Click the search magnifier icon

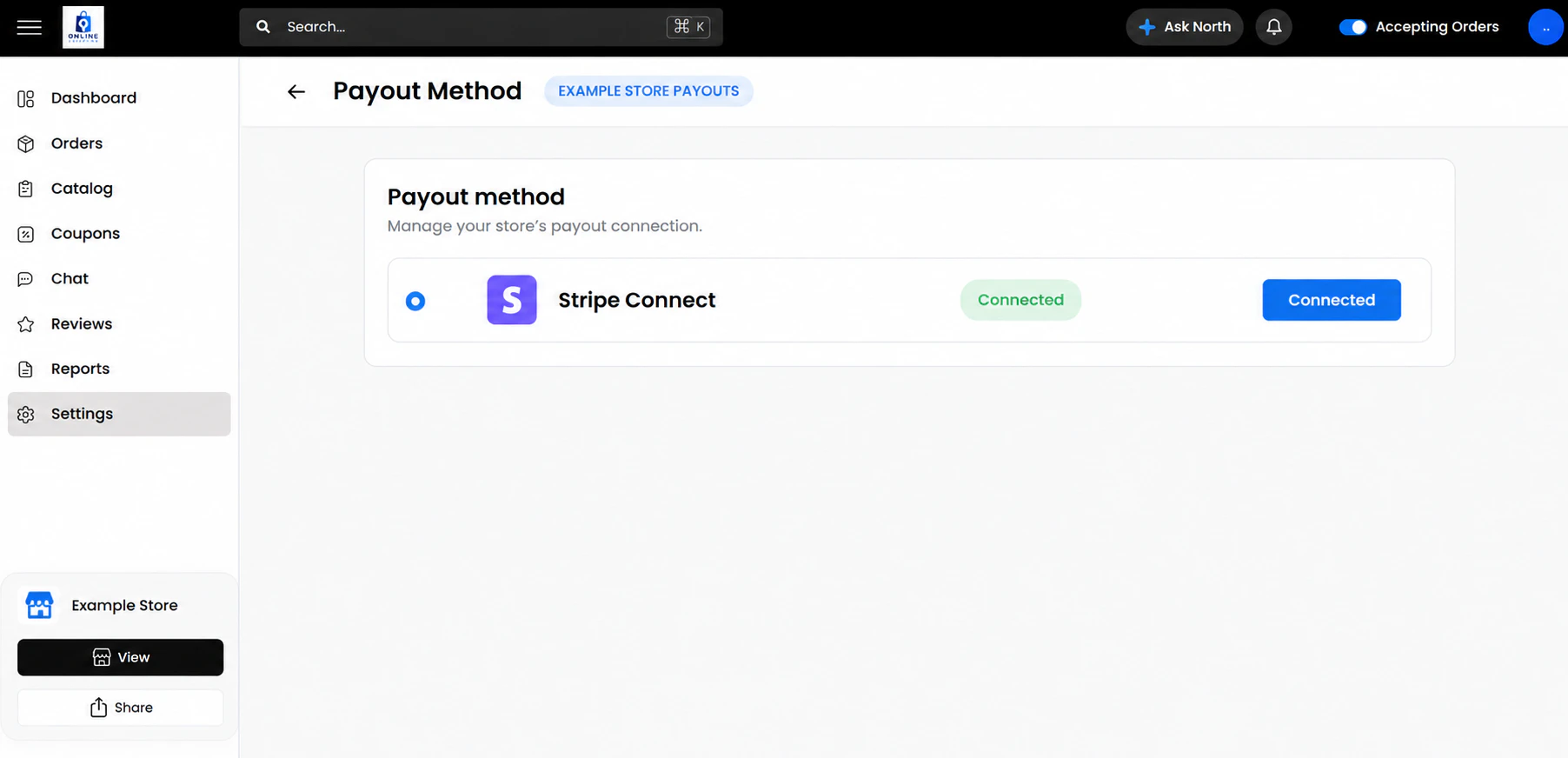[263, 27]
